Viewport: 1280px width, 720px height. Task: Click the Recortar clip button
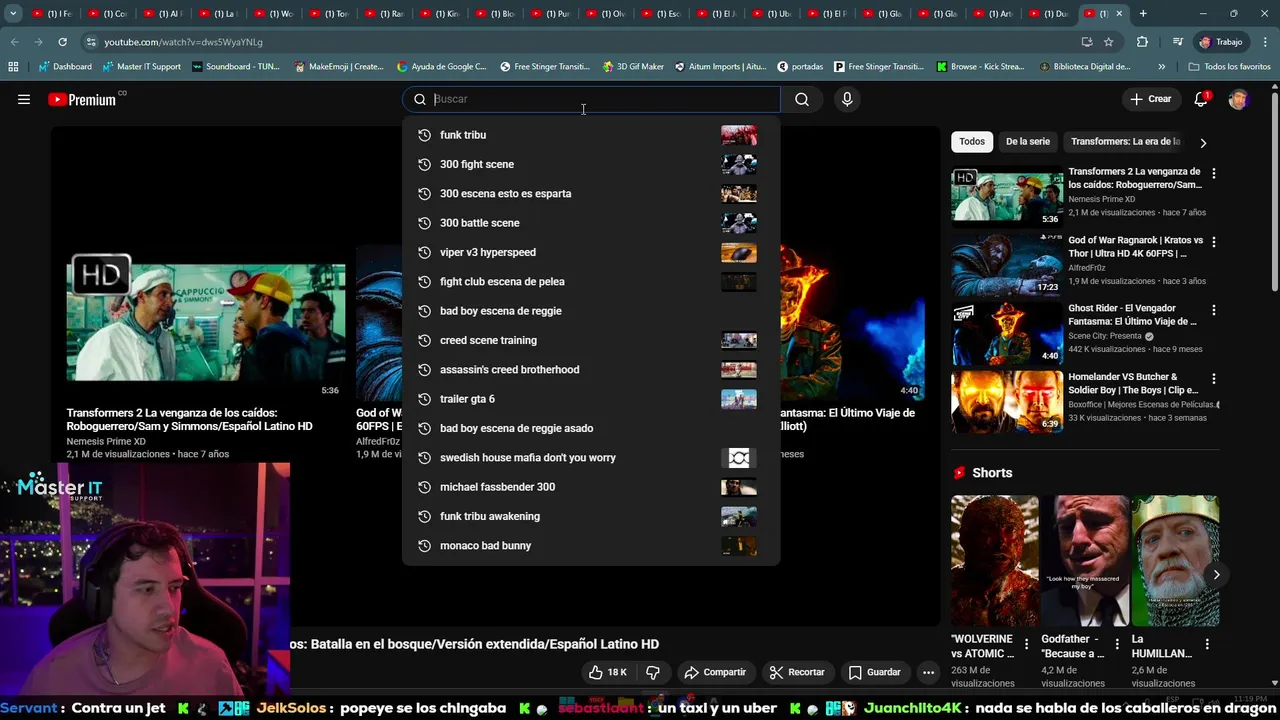click(x=797, y=672)
